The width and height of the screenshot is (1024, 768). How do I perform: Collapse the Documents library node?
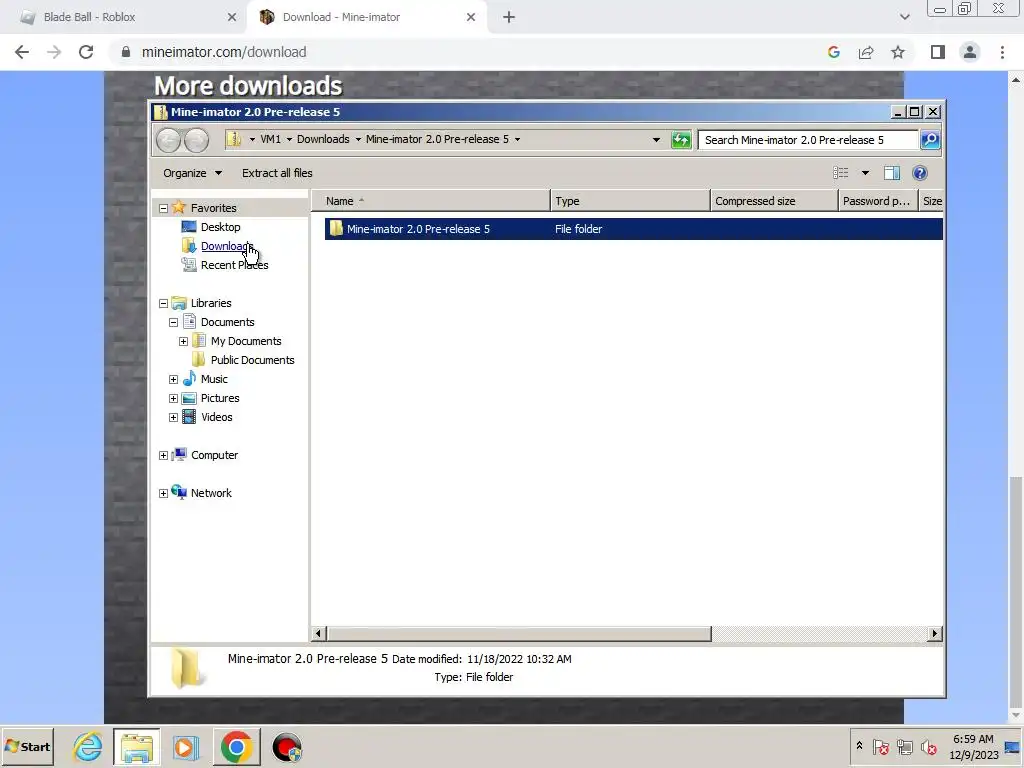[x=173, y=323]
